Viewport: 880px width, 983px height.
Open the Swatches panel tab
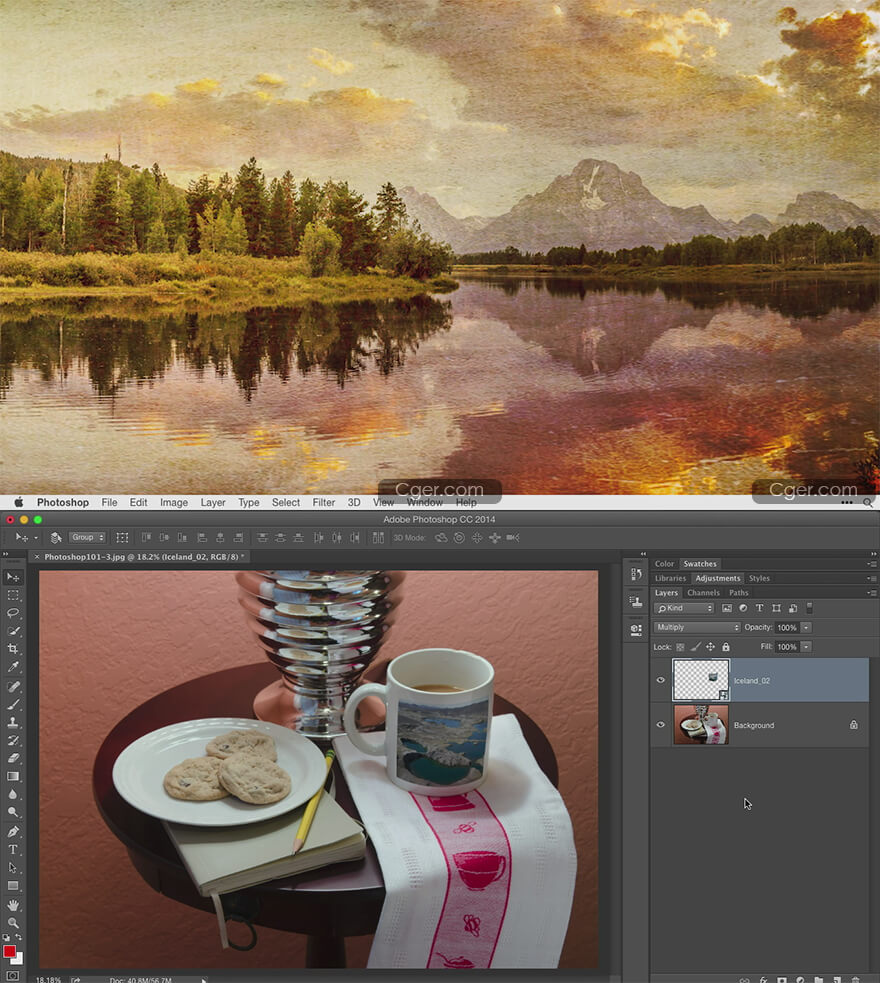click(x=700, y=564)
